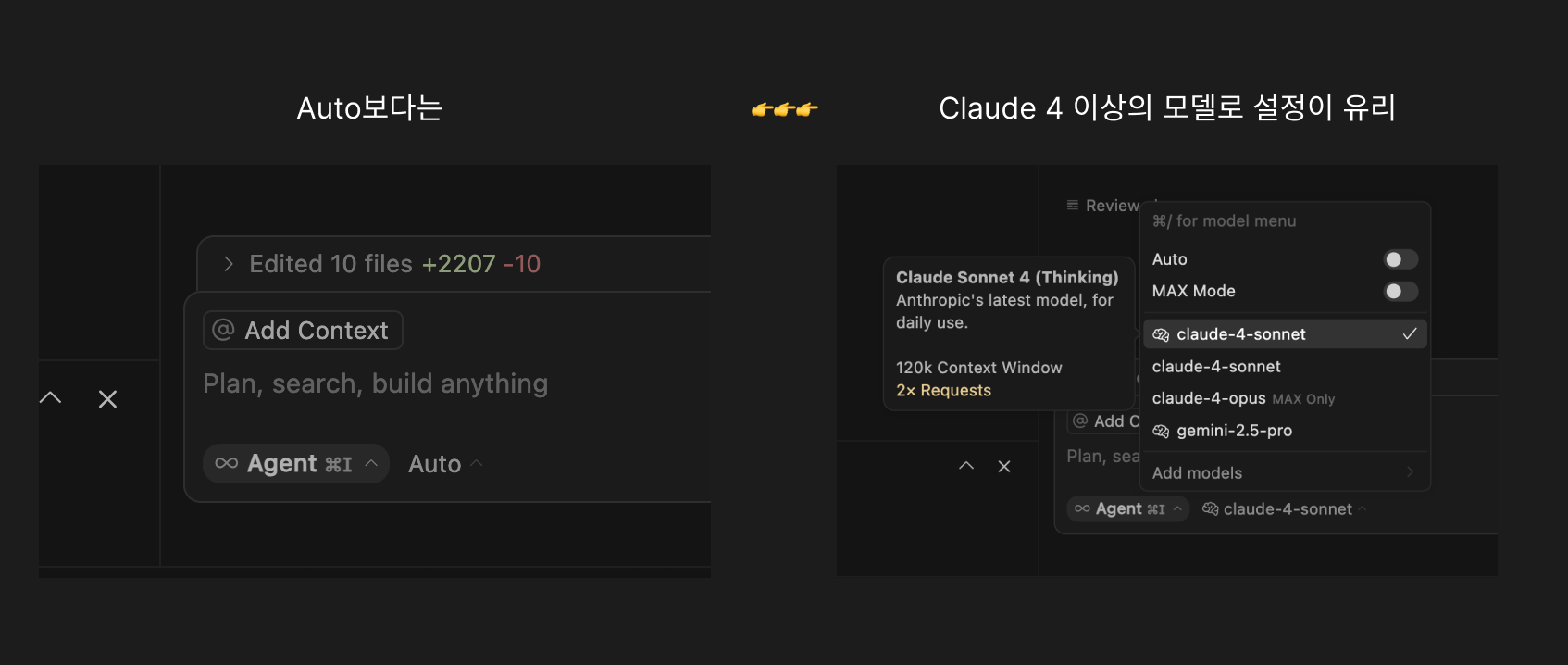Expand the Edited 10 files section
This screenshot has width=1568, height=665.
pyautogui.click(x=229, y=264)
